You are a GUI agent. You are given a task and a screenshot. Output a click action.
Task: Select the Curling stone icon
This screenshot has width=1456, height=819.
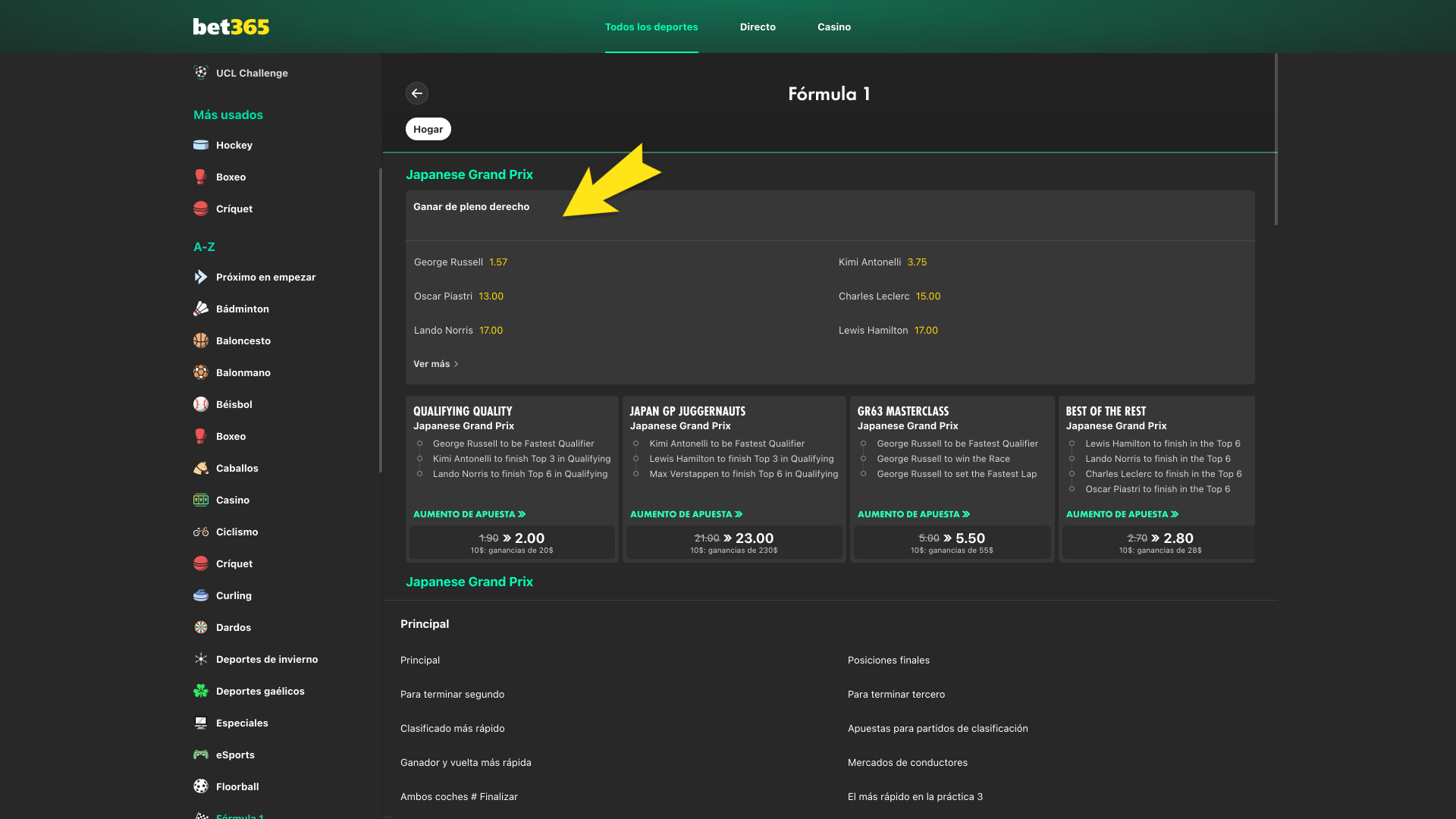coord(201,595)
